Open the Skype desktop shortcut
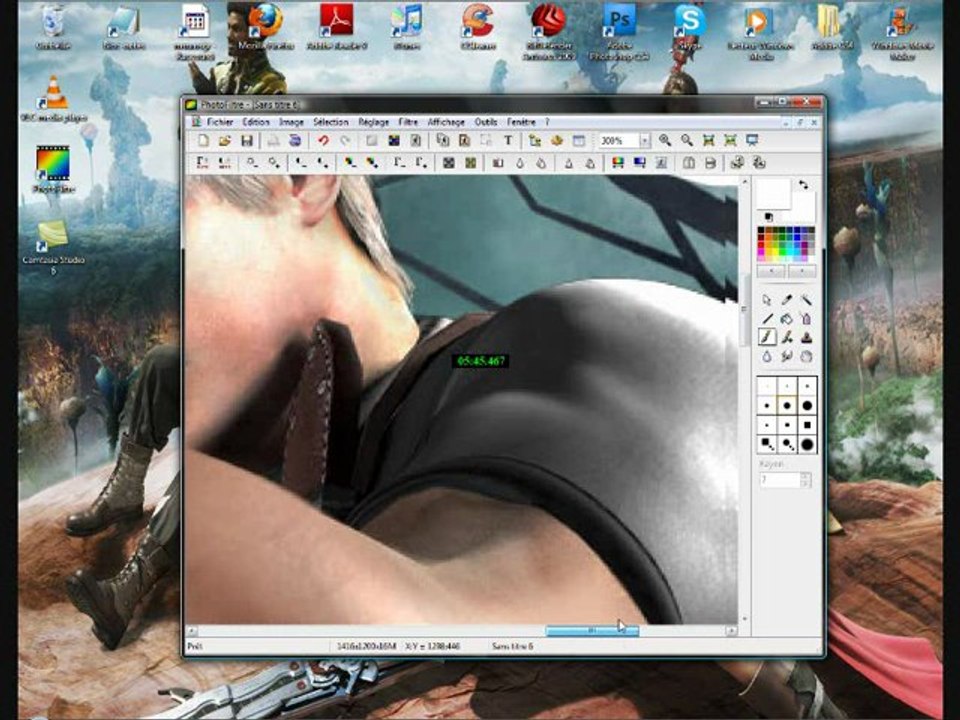This screenshot has height=720, width=960. (690, 28)
